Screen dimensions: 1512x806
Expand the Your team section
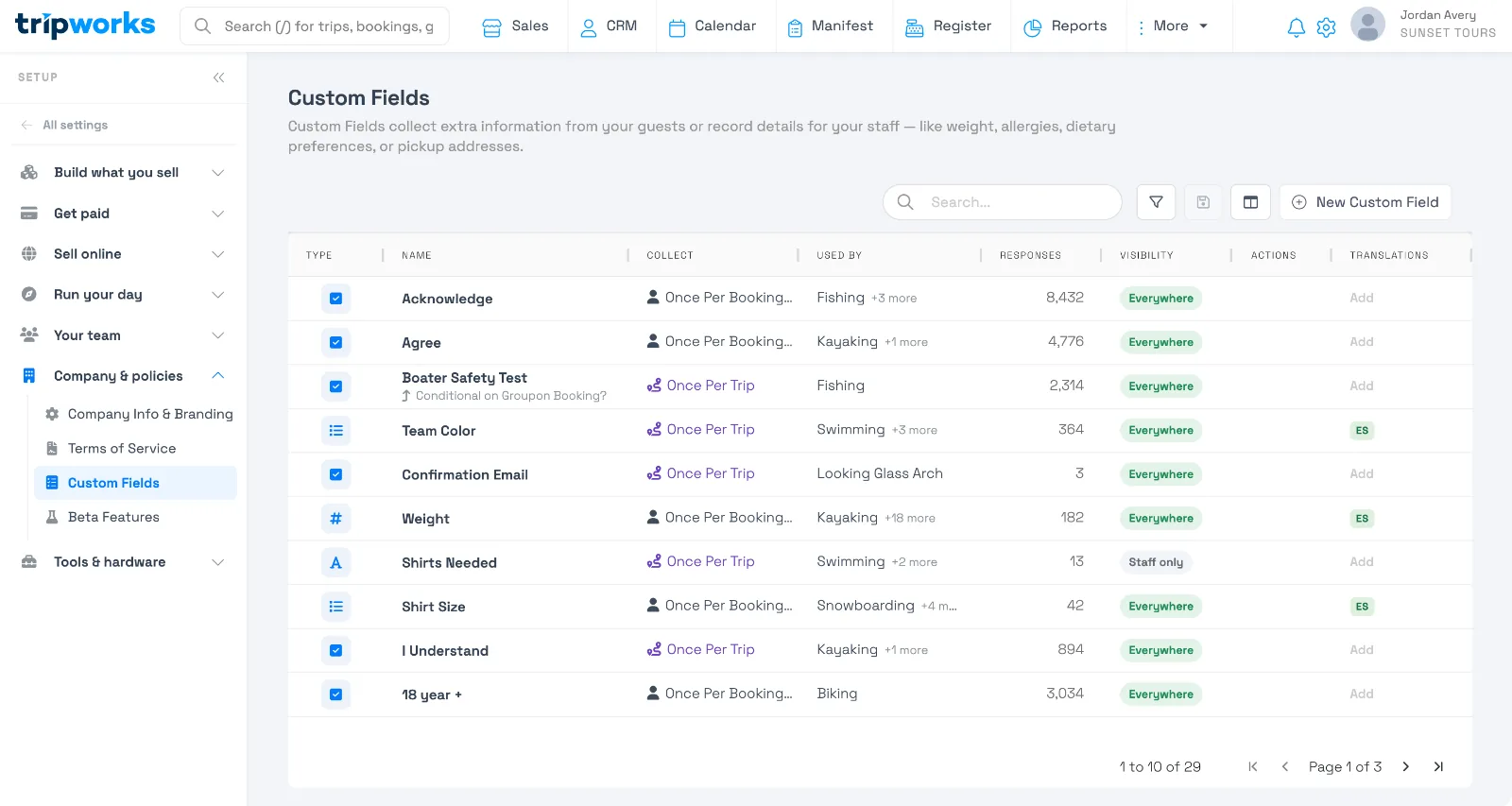coord(124,335)
